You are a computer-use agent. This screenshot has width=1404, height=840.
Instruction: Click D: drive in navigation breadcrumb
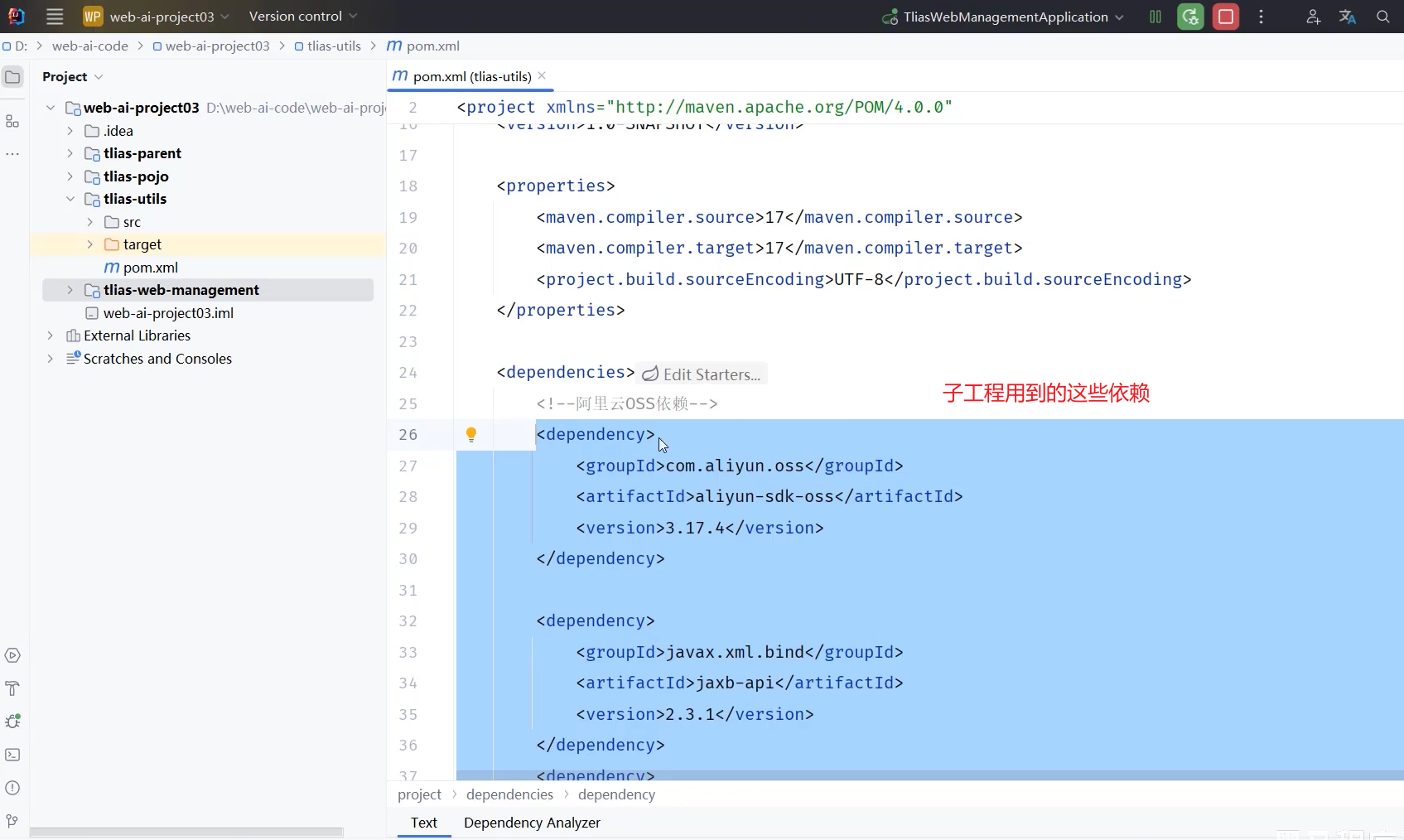tap(15, 46)
